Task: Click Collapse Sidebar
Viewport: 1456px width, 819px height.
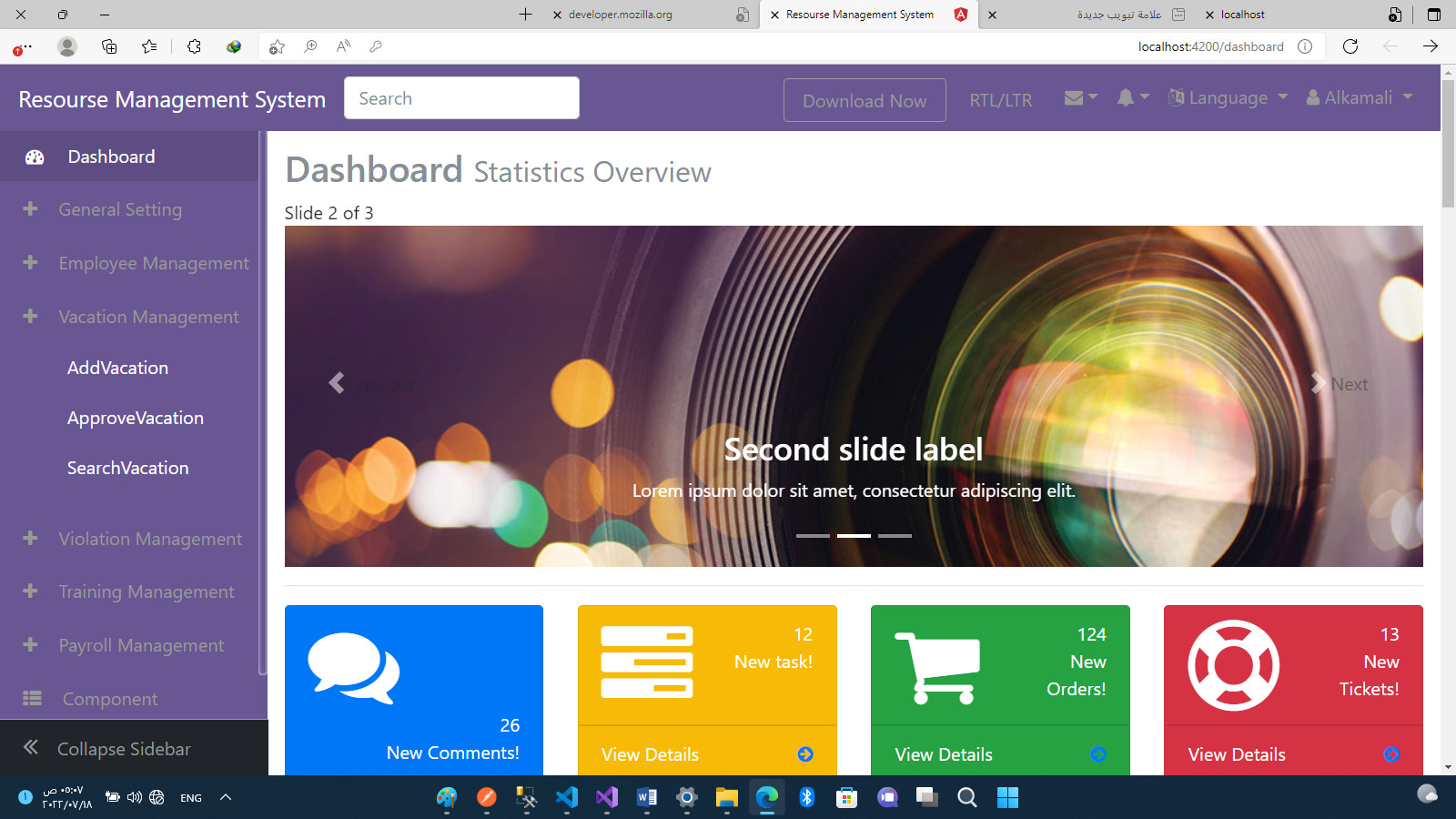Action: [134, 748]
